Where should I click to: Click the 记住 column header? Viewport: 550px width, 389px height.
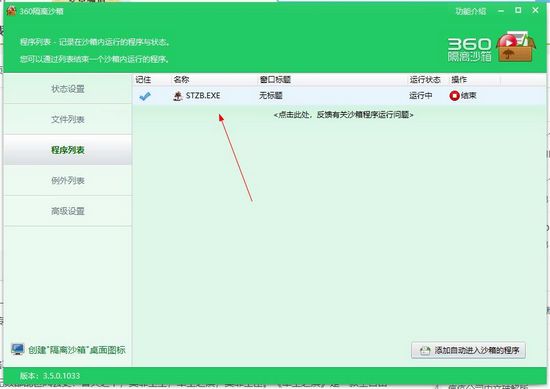coord(143,80)
